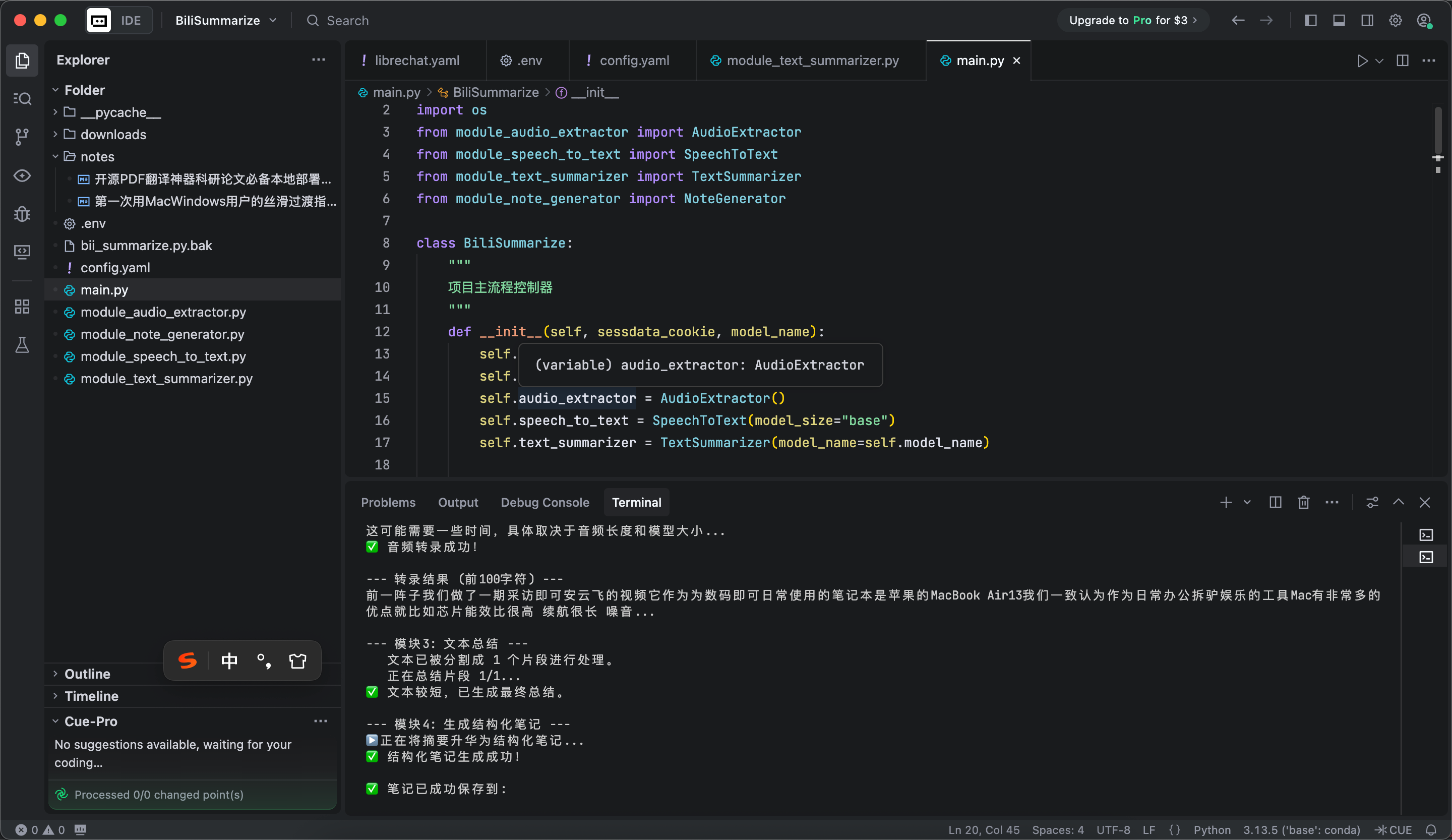This screenshot has height=840, width=1452.
Task: Click the top Search input field
Action: 347,21
